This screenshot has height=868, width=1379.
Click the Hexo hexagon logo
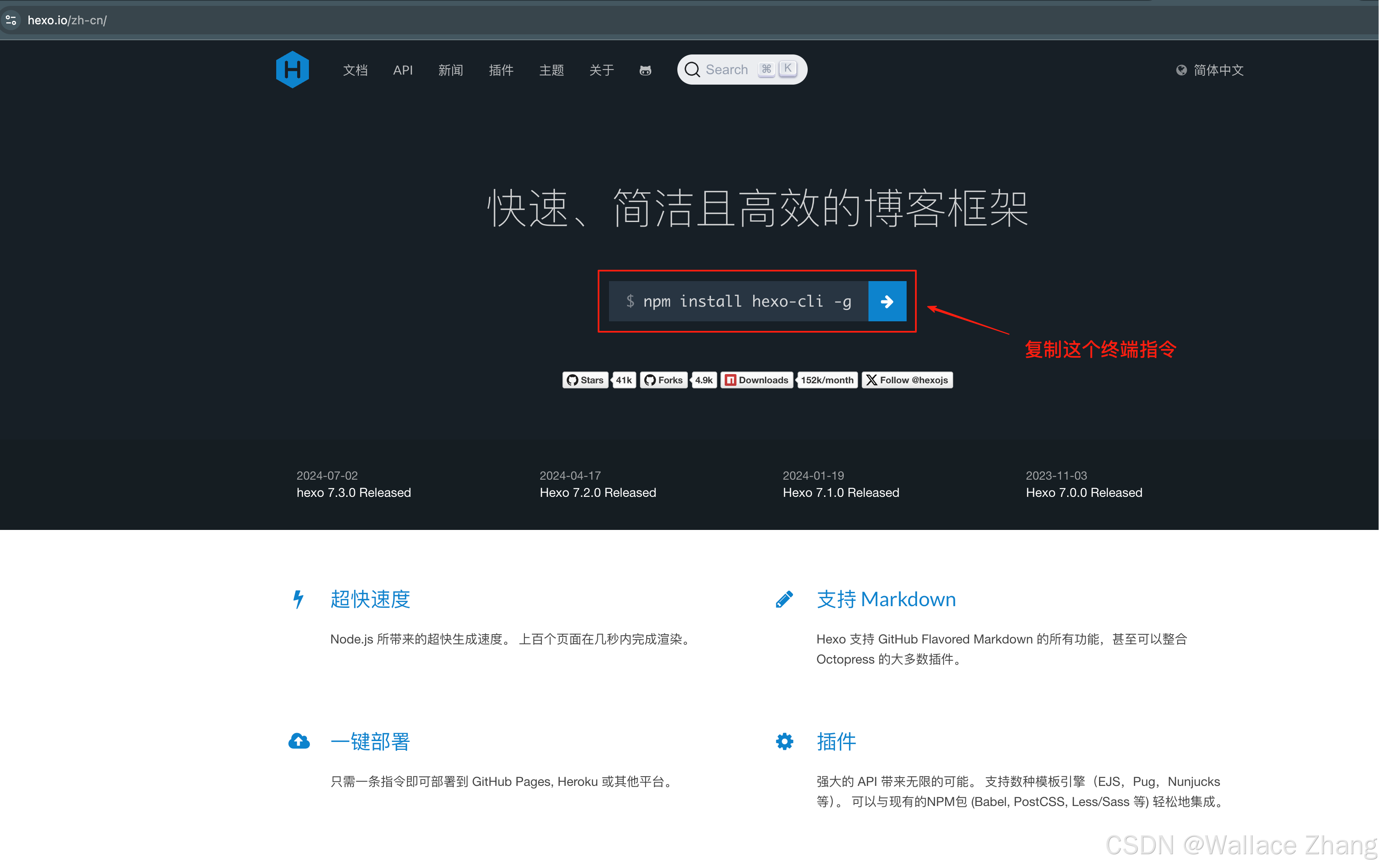pos(292,70)
